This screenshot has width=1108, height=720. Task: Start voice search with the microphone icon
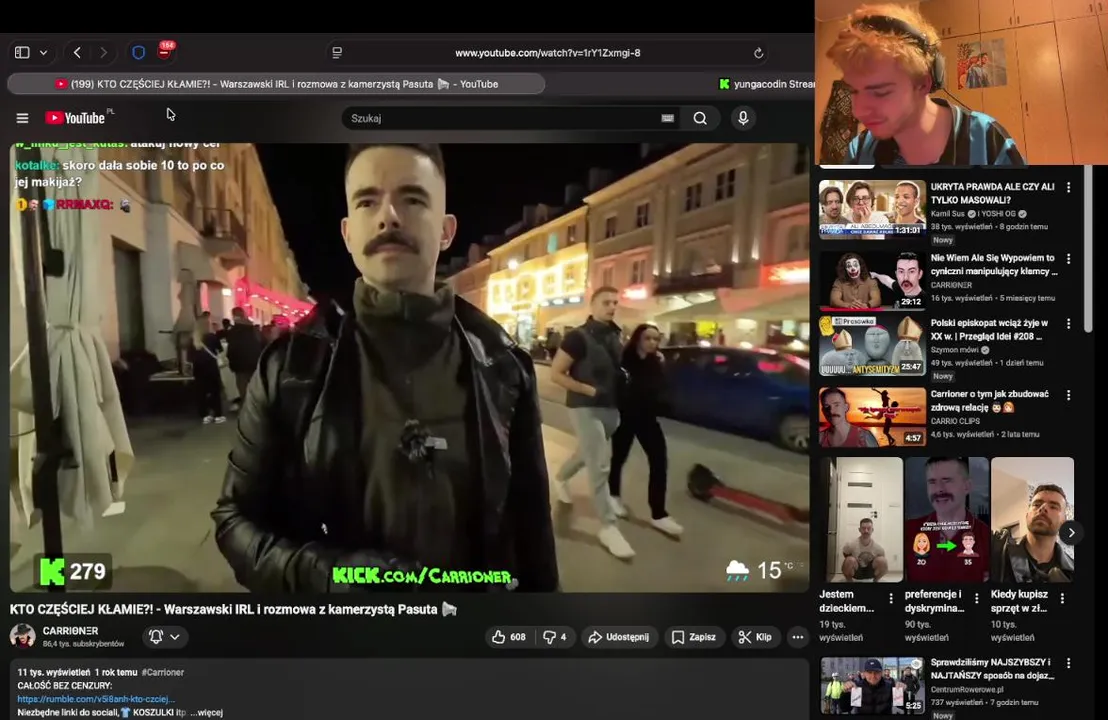(x=743, y=118)
